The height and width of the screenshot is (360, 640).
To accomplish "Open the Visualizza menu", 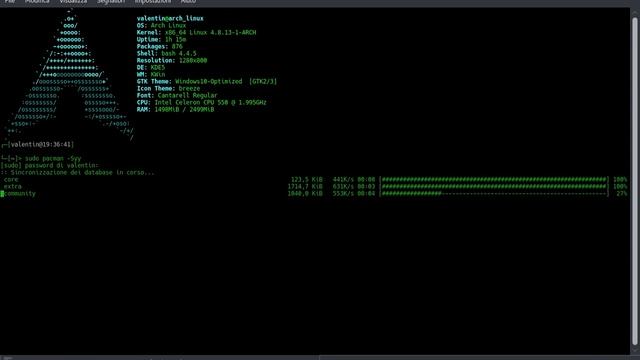I will click(73, 2).
